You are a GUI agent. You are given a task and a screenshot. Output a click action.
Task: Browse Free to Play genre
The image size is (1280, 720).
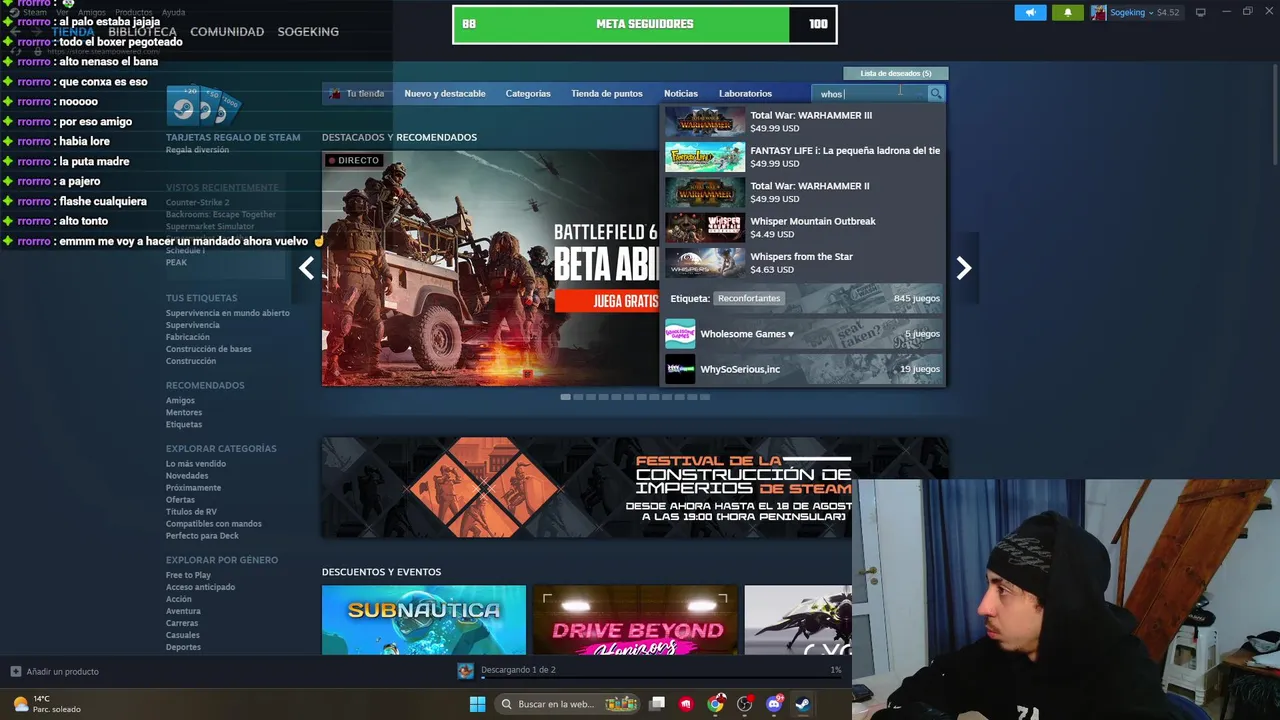188,575
